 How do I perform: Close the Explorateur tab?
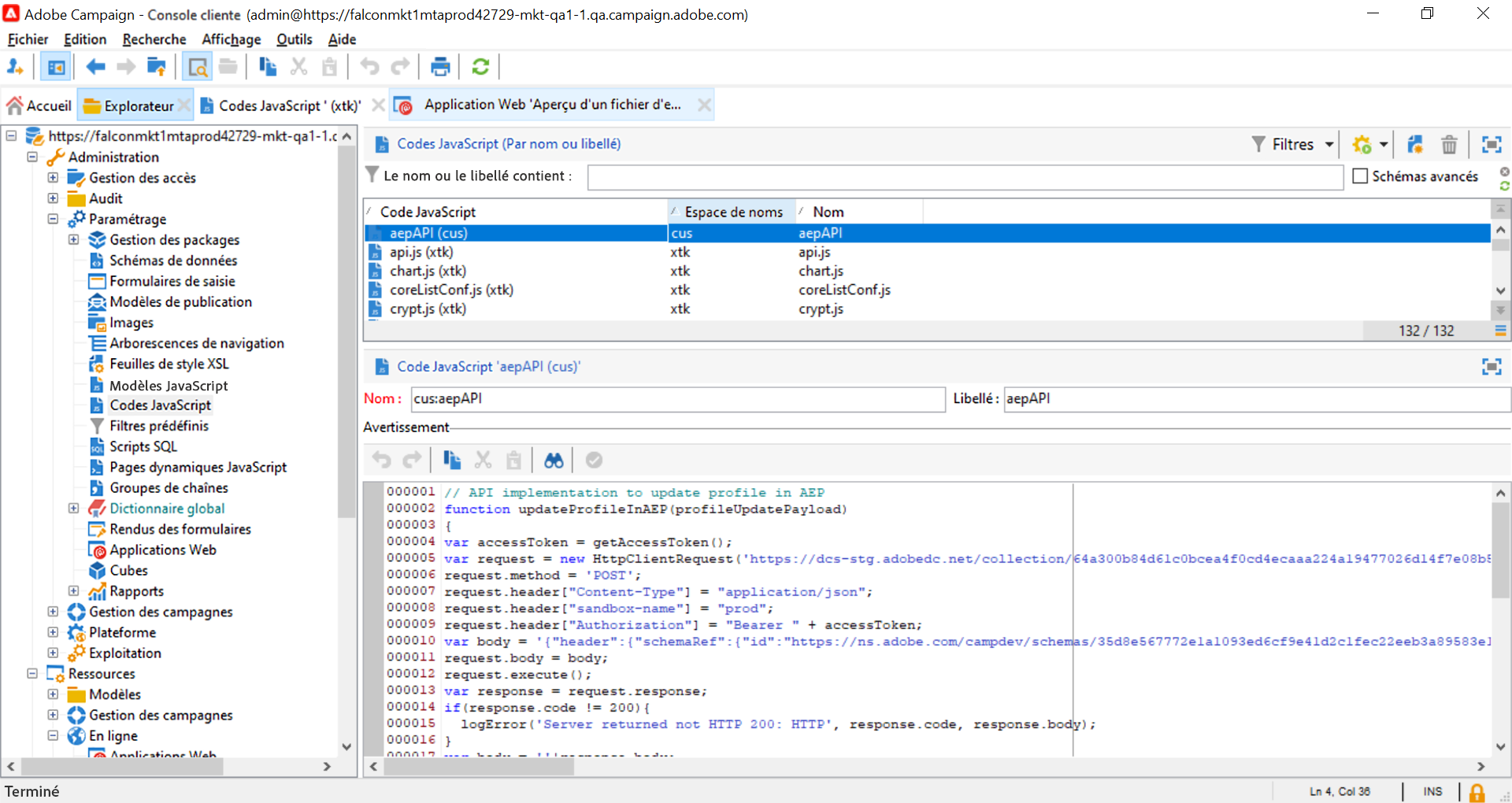click(x=184, y=105)
